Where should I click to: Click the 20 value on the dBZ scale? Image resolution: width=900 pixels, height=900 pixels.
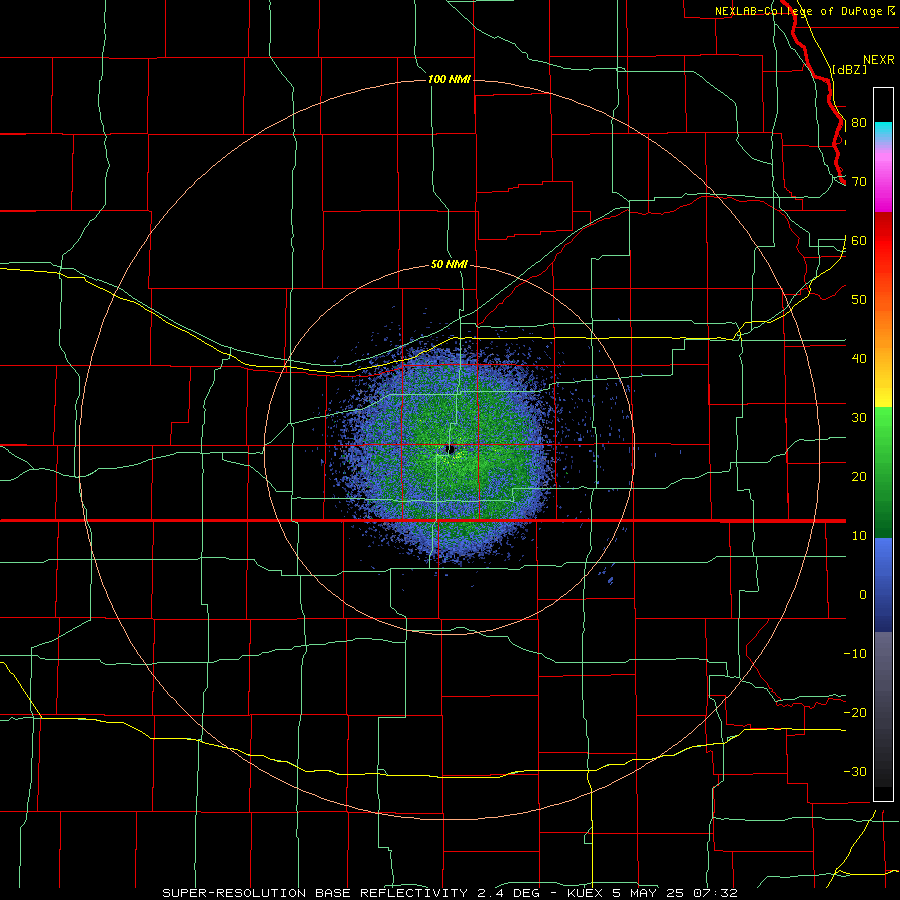pyautogui.click(x=859, y=477)
